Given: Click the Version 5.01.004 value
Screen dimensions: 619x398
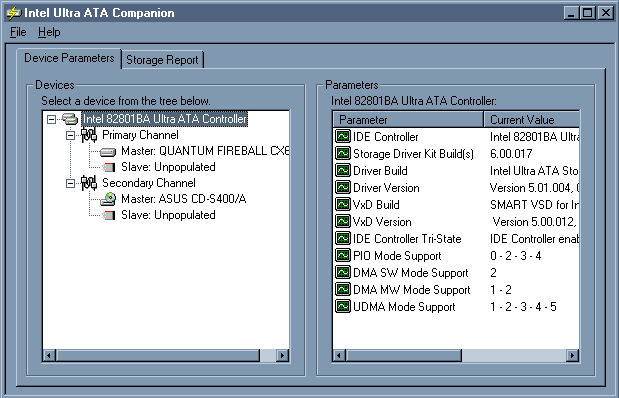Looking at the screenshot, I should pyautogui.click(x=534, y=188).
